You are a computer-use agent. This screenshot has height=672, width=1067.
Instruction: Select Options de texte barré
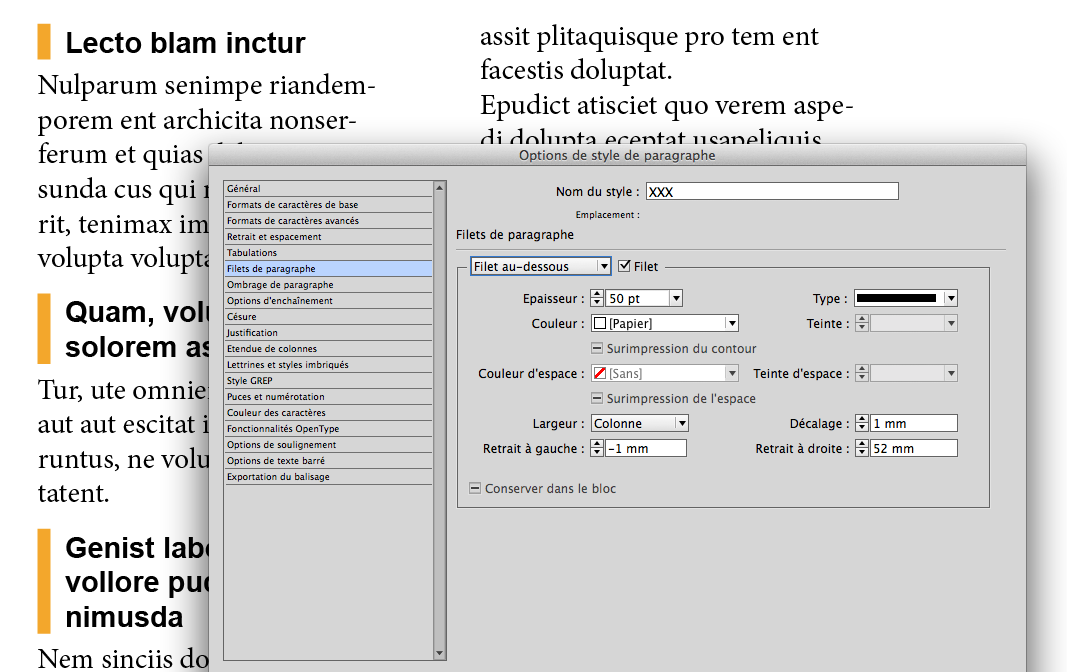point(328,460)
